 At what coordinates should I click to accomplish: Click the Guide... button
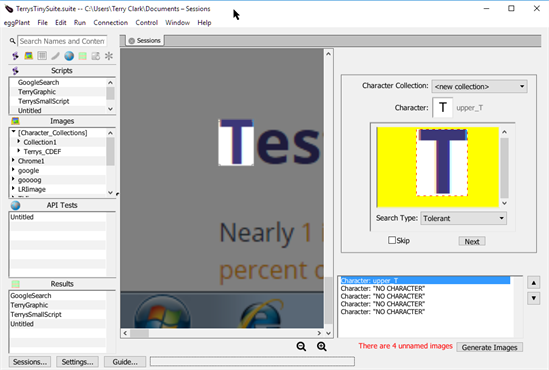(x=125, y=362)
